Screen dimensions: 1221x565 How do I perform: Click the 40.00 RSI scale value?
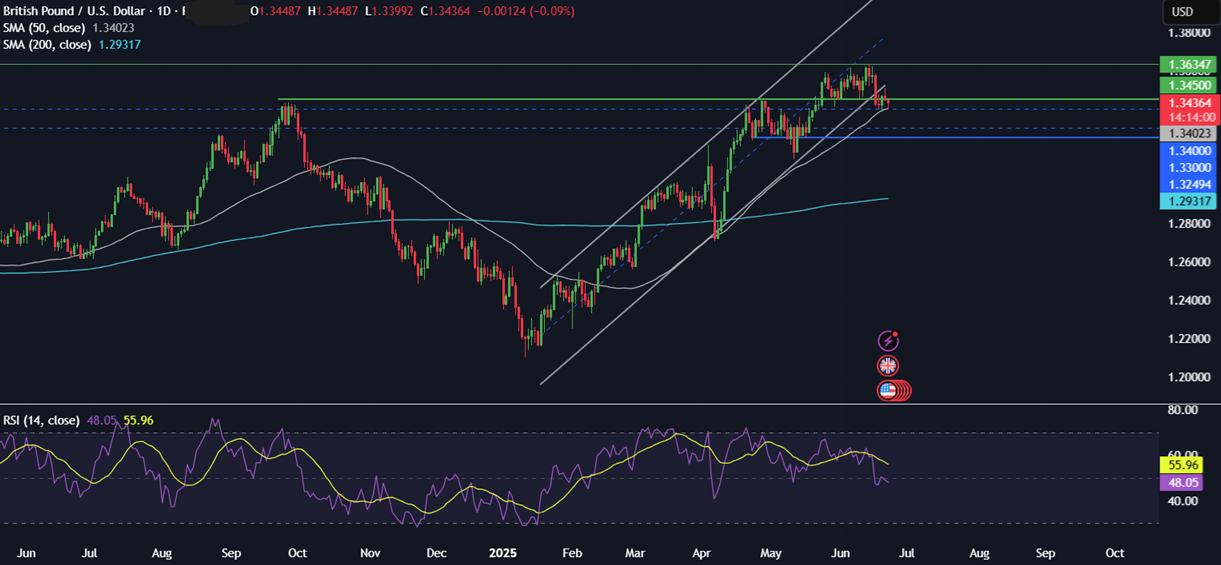(1183, 501)
